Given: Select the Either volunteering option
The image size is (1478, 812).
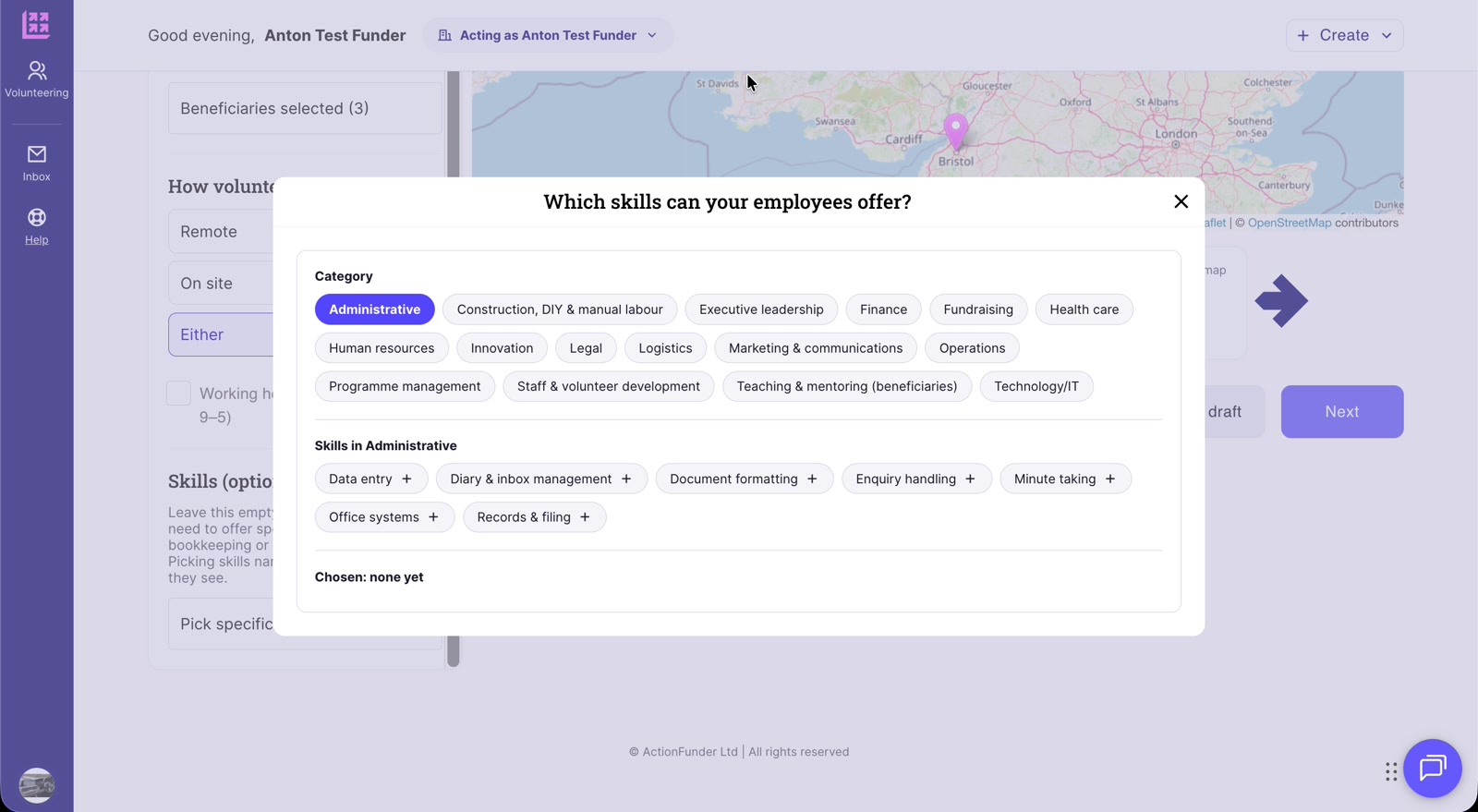Looking at the screenshot, I should [x=221, y=334].
